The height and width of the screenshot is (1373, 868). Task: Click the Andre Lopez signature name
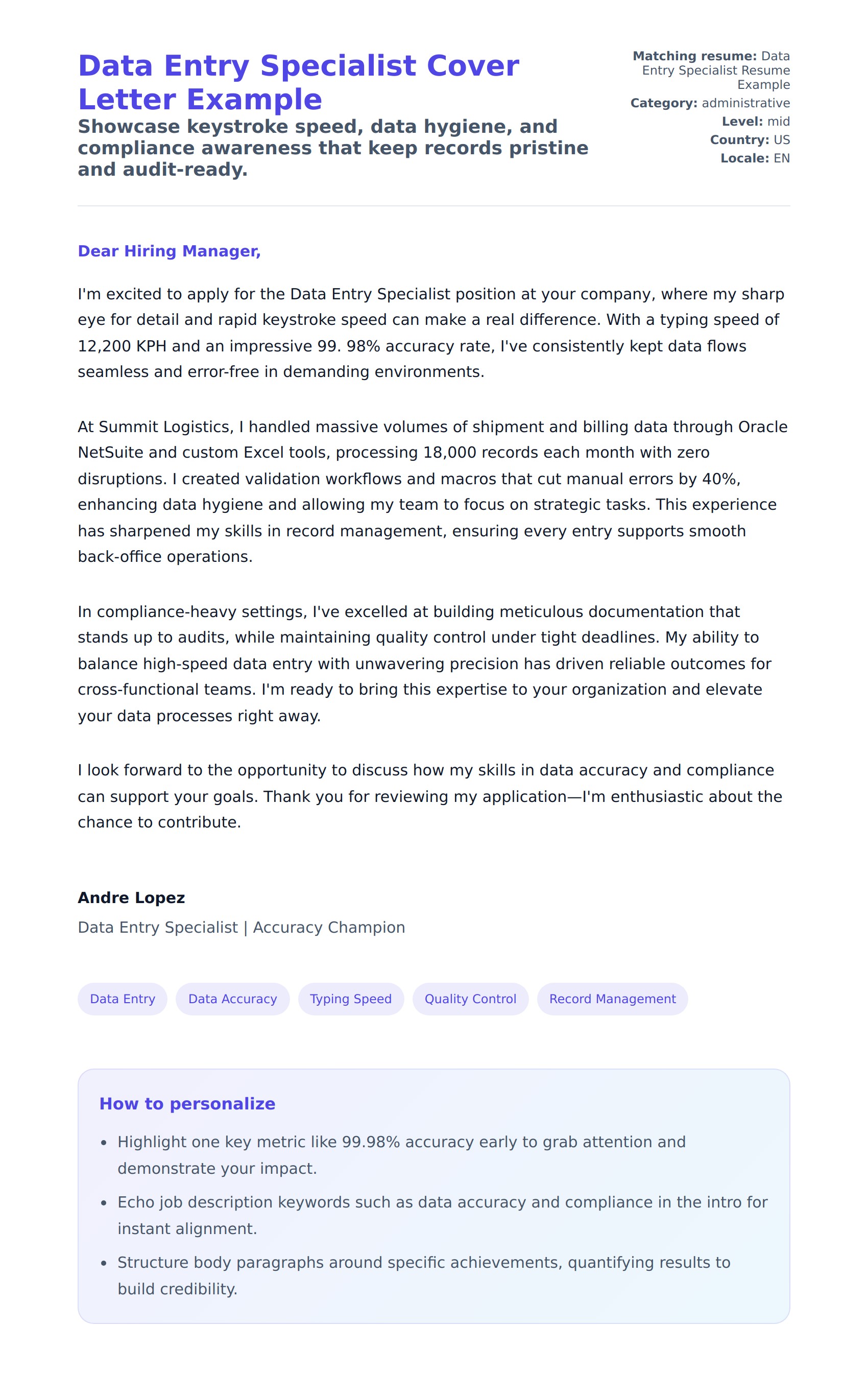coord(131,897)
